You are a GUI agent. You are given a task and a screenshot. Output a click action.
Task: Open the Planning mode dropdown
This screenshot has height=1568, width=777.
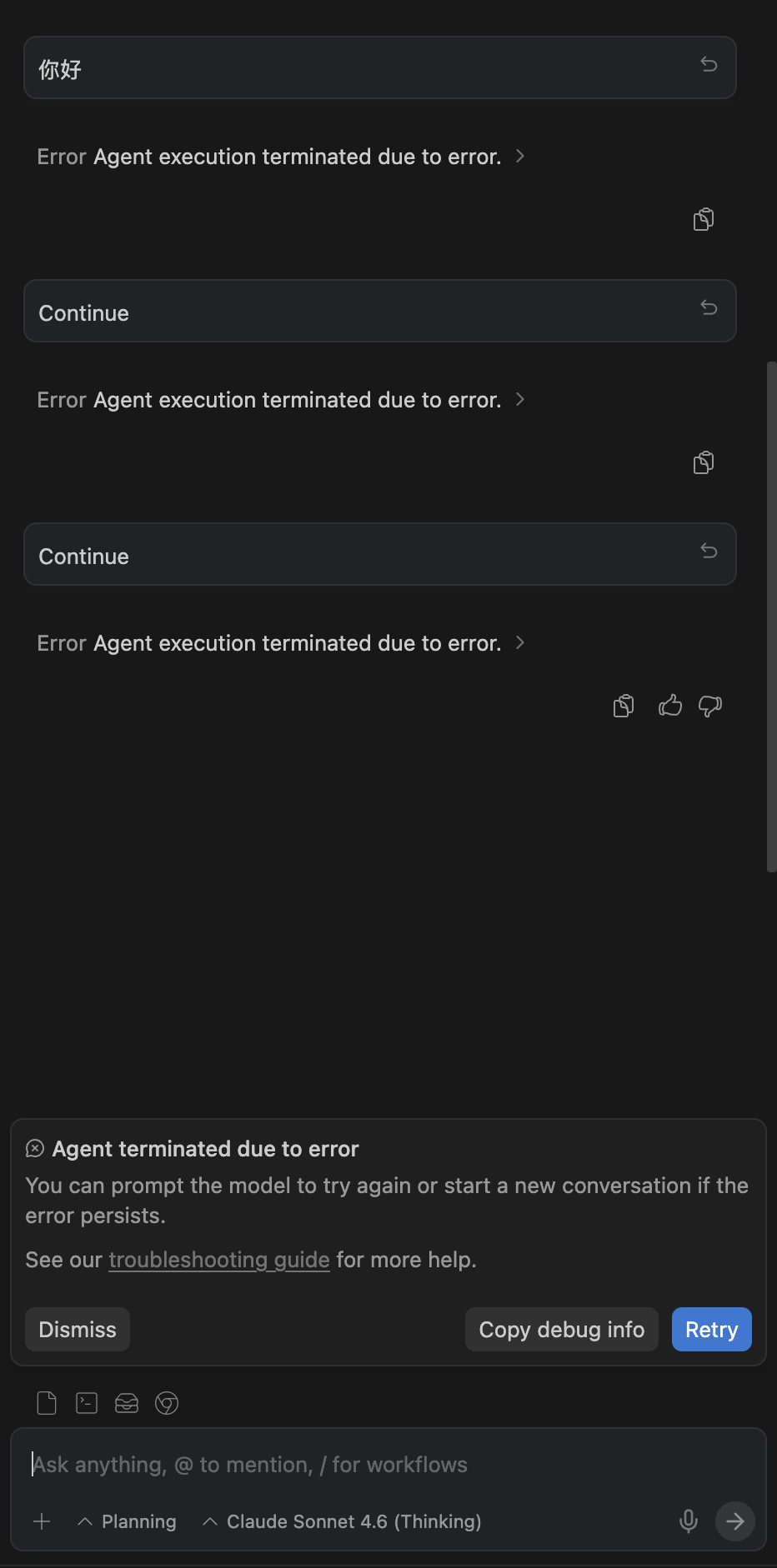tap(127, 1521)
